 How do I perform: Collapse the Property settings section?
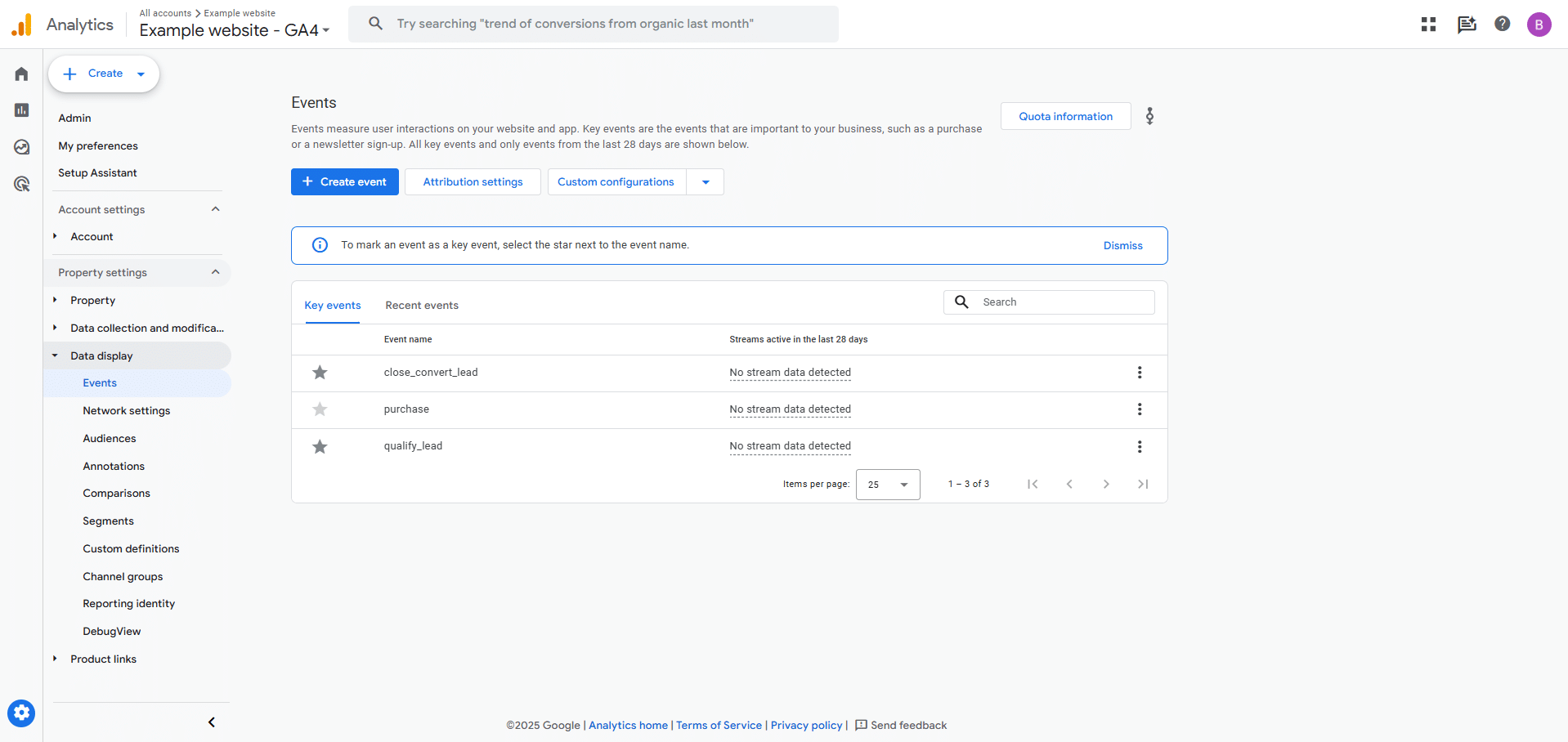click(215, 271)
